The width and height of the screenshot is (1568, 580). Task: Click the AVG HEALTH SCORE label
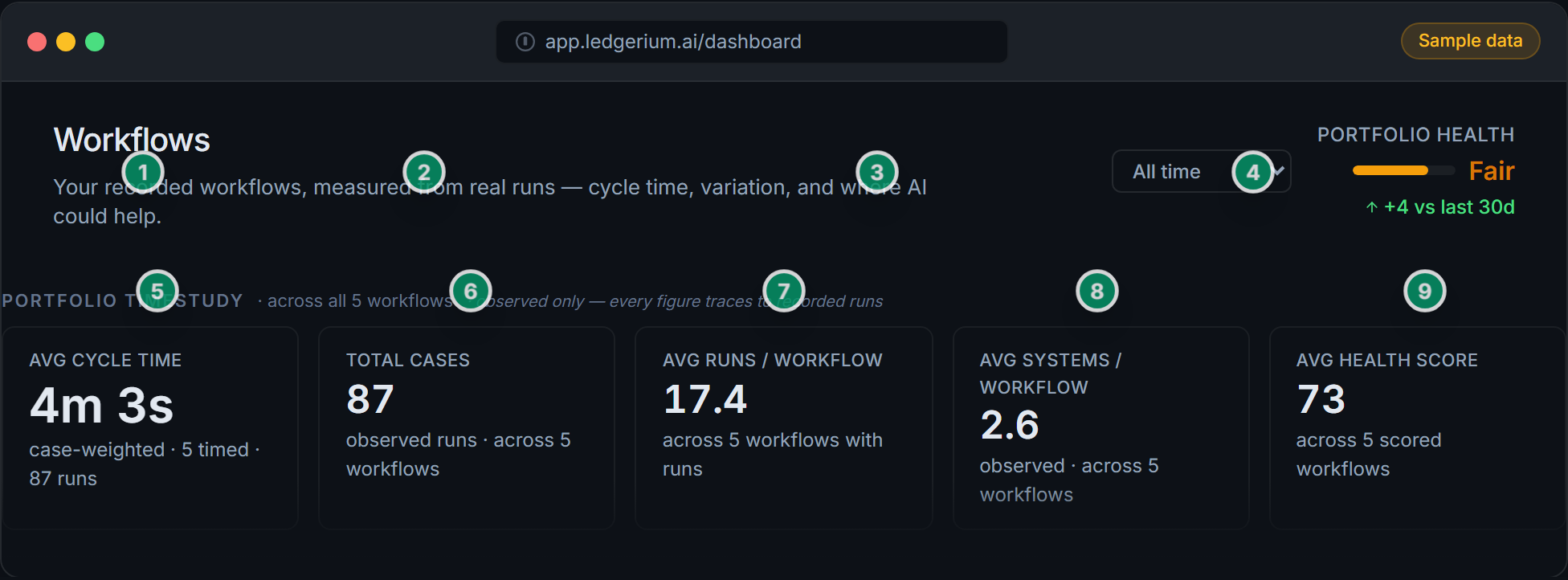[1387, 360]
